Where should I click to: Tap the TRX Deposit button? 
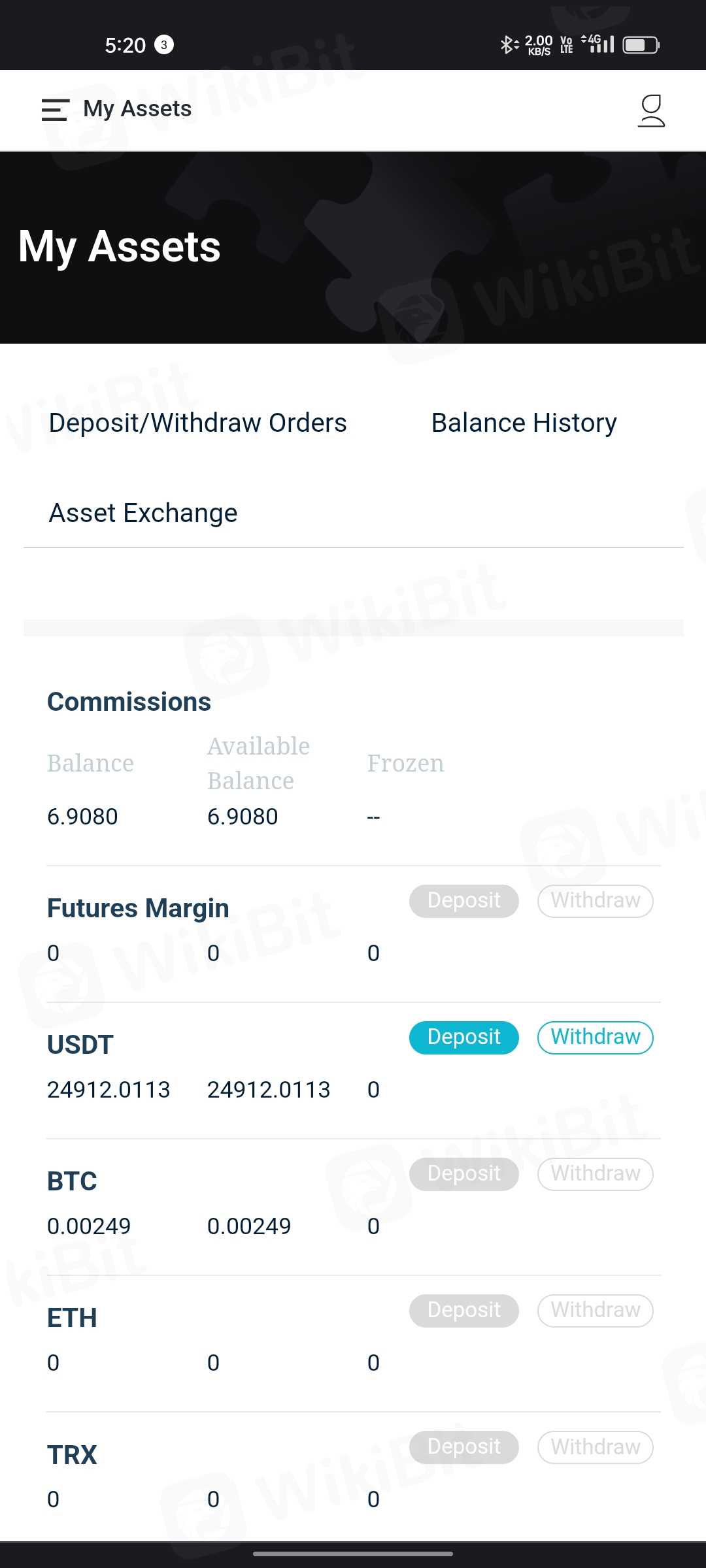pyautogui.click(x=463, y=1447)
